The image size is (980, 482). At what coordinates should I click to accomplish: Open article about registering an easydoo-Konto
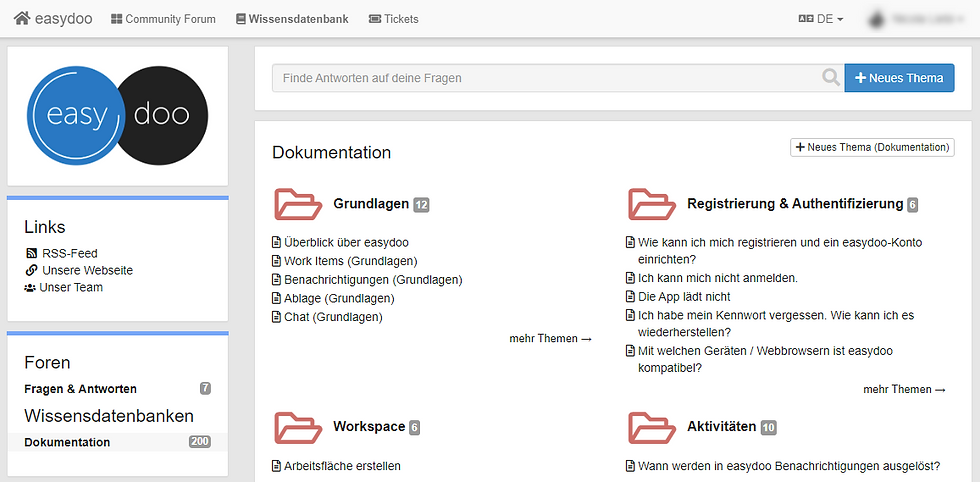click(x=780, y=251)
